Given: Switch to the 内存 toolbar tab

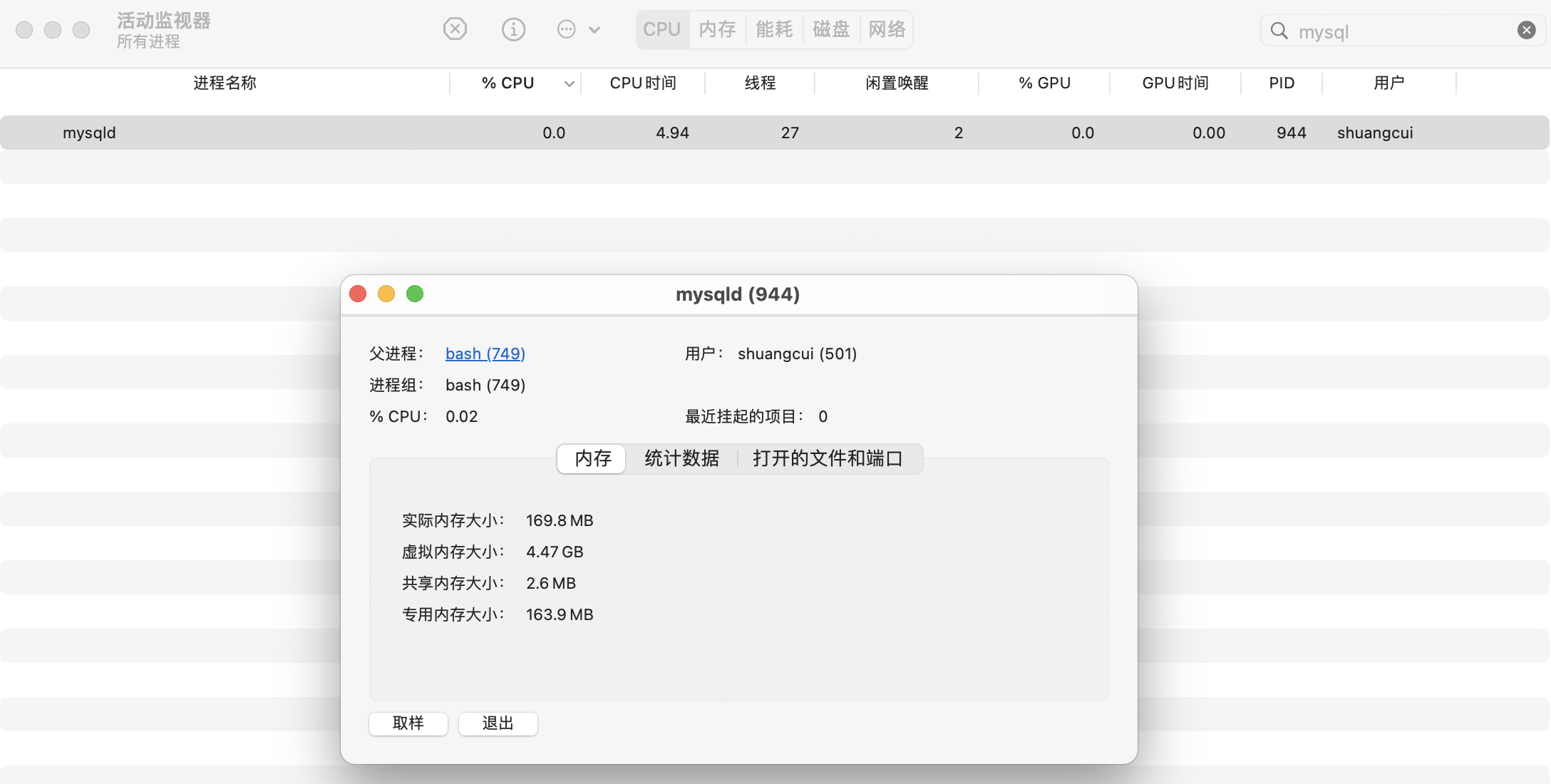Looking at the screenshot, I should pyautogui.click(x=717, y=29).
